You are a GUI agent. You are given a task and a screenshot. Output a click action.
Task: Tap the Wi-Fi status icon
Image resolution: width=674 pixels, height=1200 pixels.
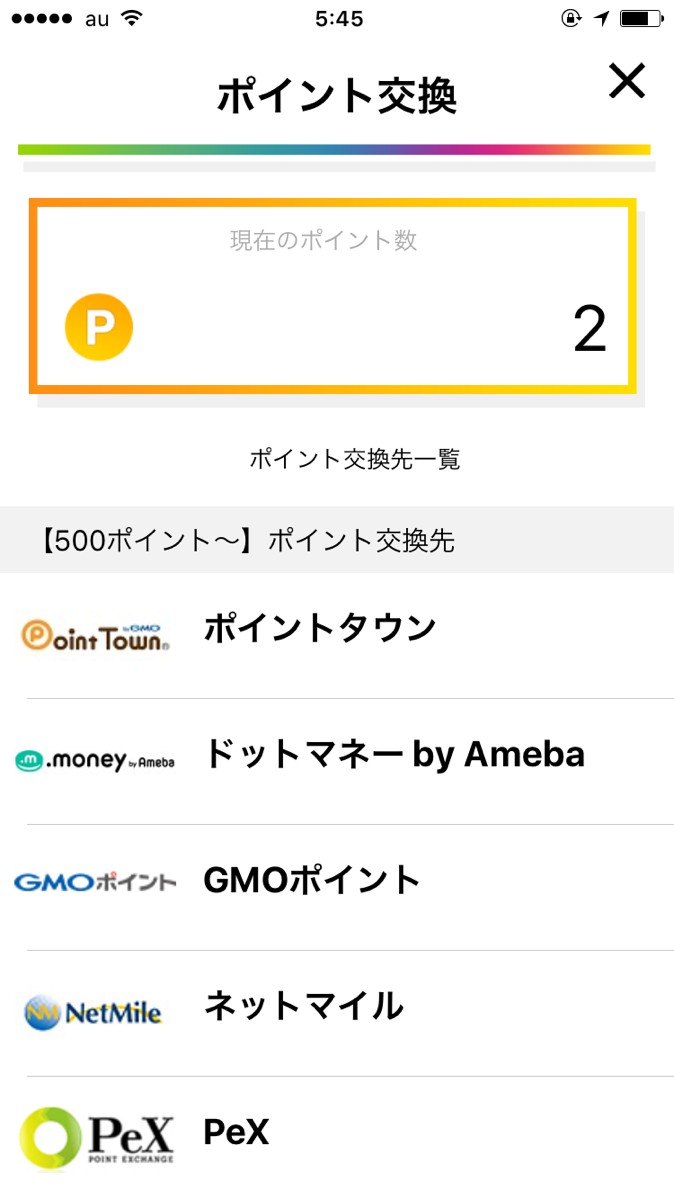click(x=130, y=19)
